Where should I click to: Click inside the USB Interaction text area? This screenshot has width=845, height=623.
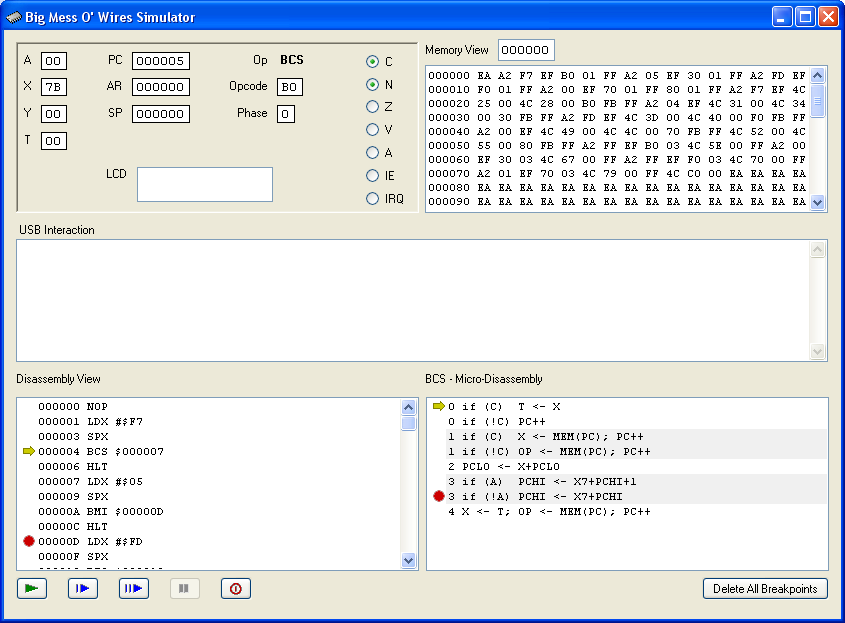(413, 300)
